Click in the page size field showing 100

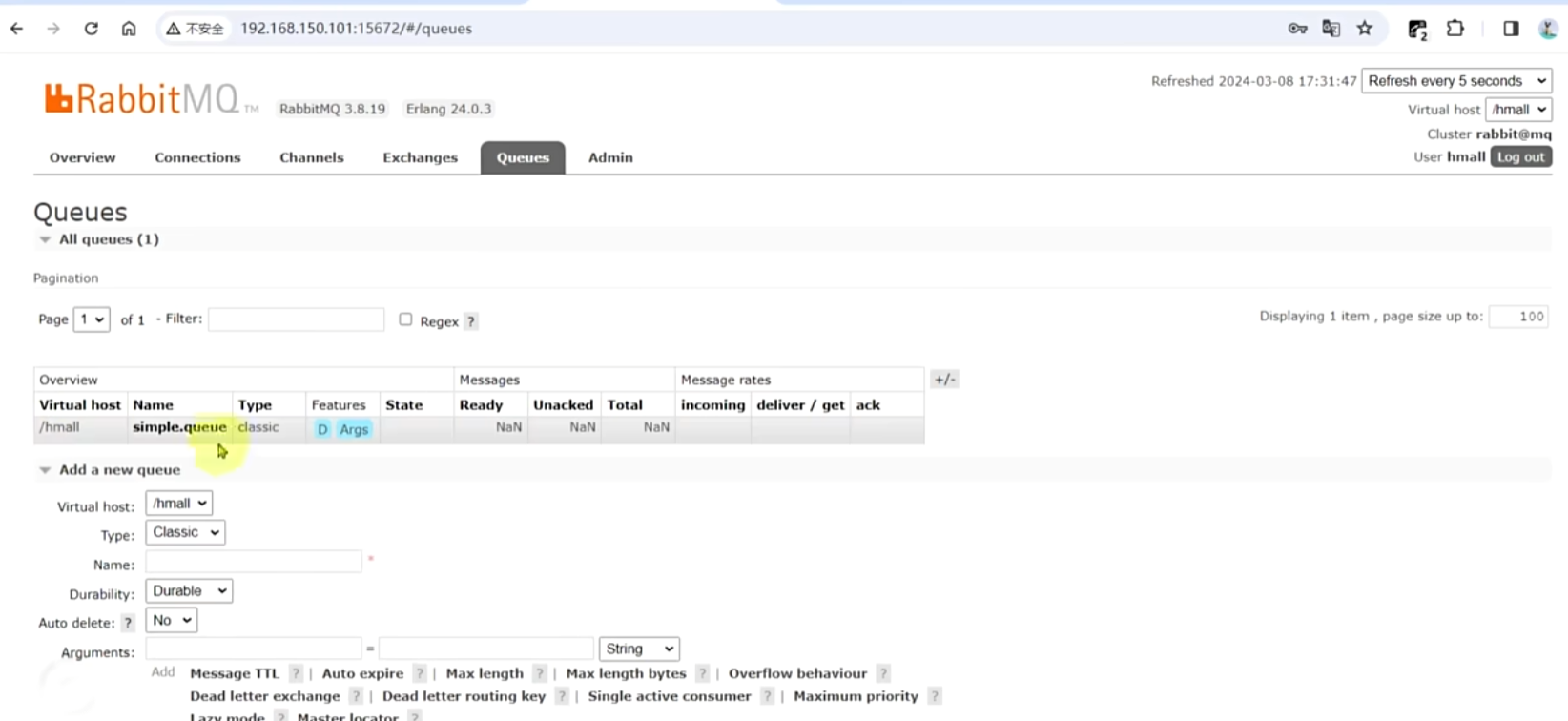[1518, 317]
